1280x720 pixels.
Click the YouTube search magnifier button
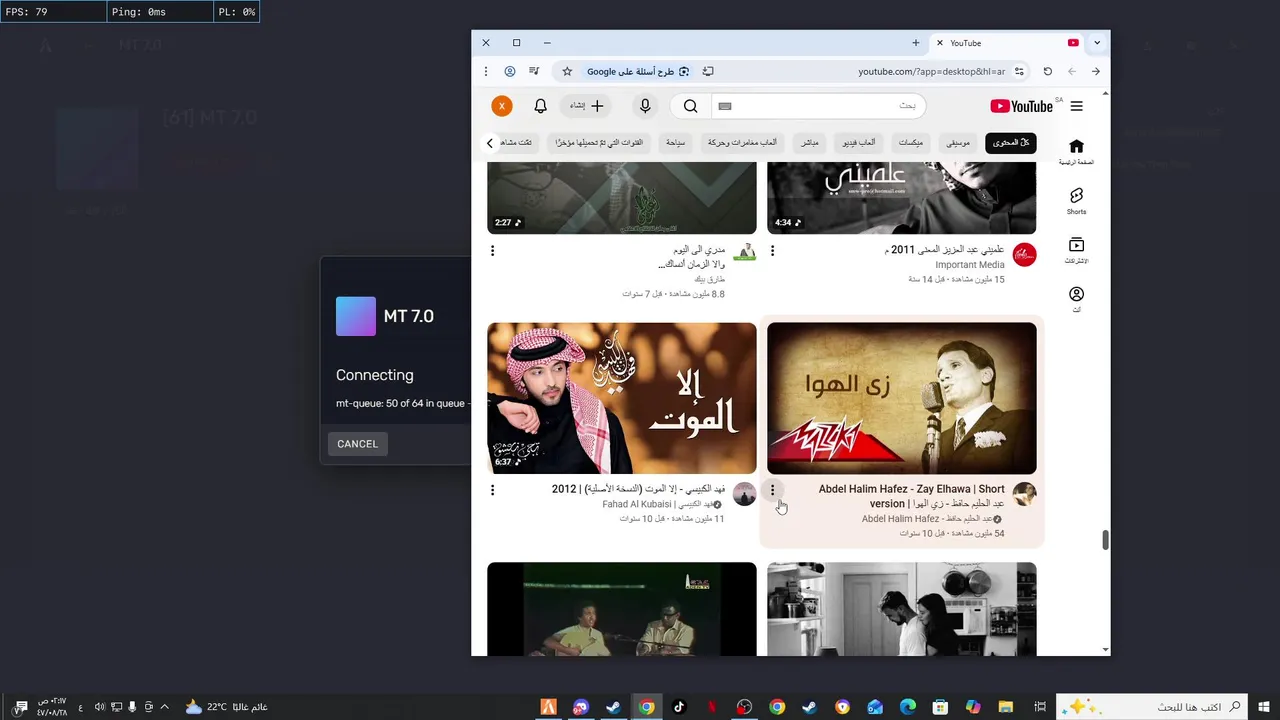[x=691, y=106]
